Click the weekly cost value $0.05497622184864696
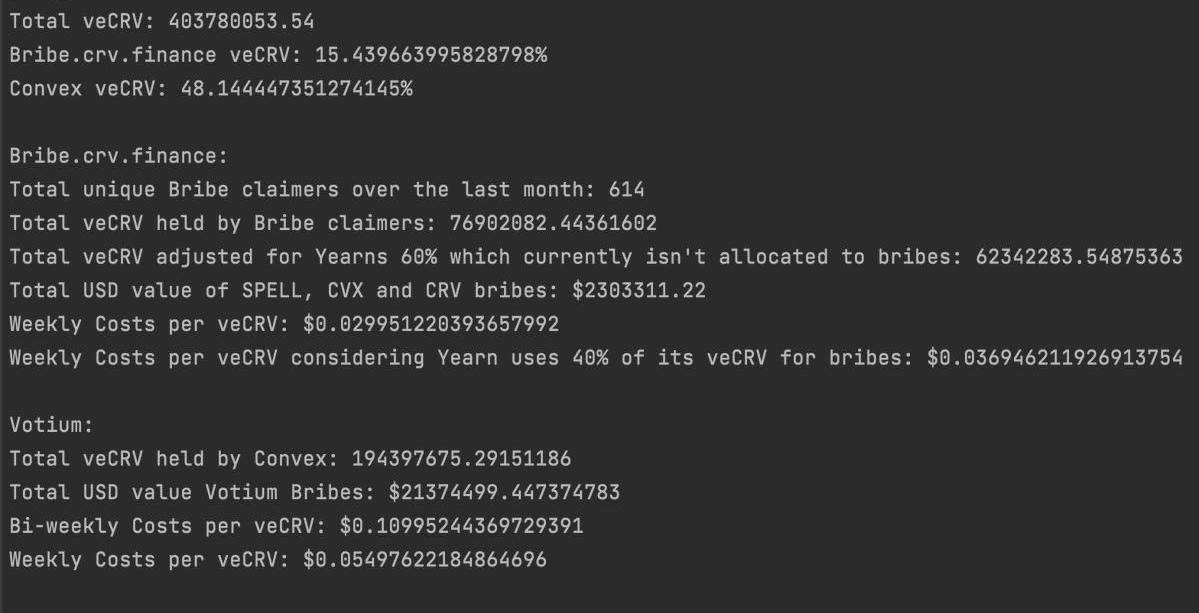 click(425, 559)
